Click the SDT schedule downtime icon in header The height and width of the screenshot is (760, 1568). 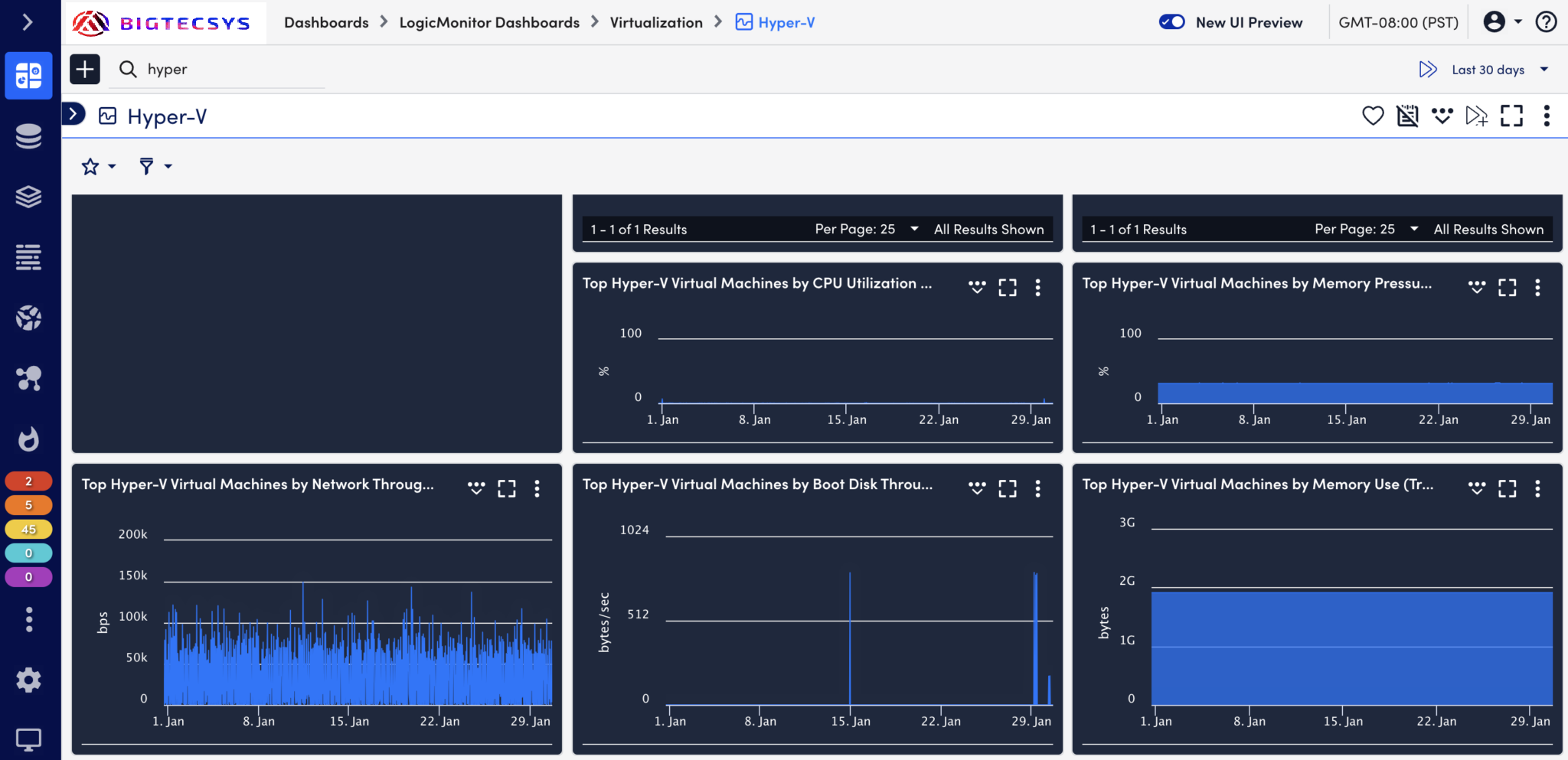[x=1407, y=116]
